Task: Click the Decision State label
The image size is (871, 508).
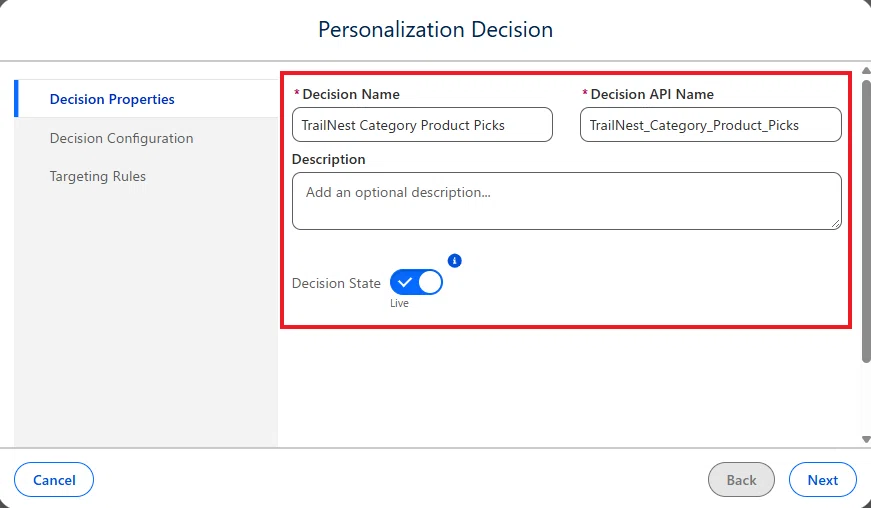Action: [x=336, y=283]
